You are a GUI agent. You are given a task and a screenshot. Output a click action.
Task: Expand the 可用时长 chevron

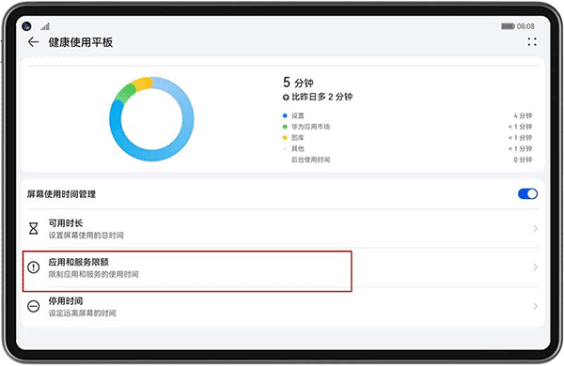(535, 228)
